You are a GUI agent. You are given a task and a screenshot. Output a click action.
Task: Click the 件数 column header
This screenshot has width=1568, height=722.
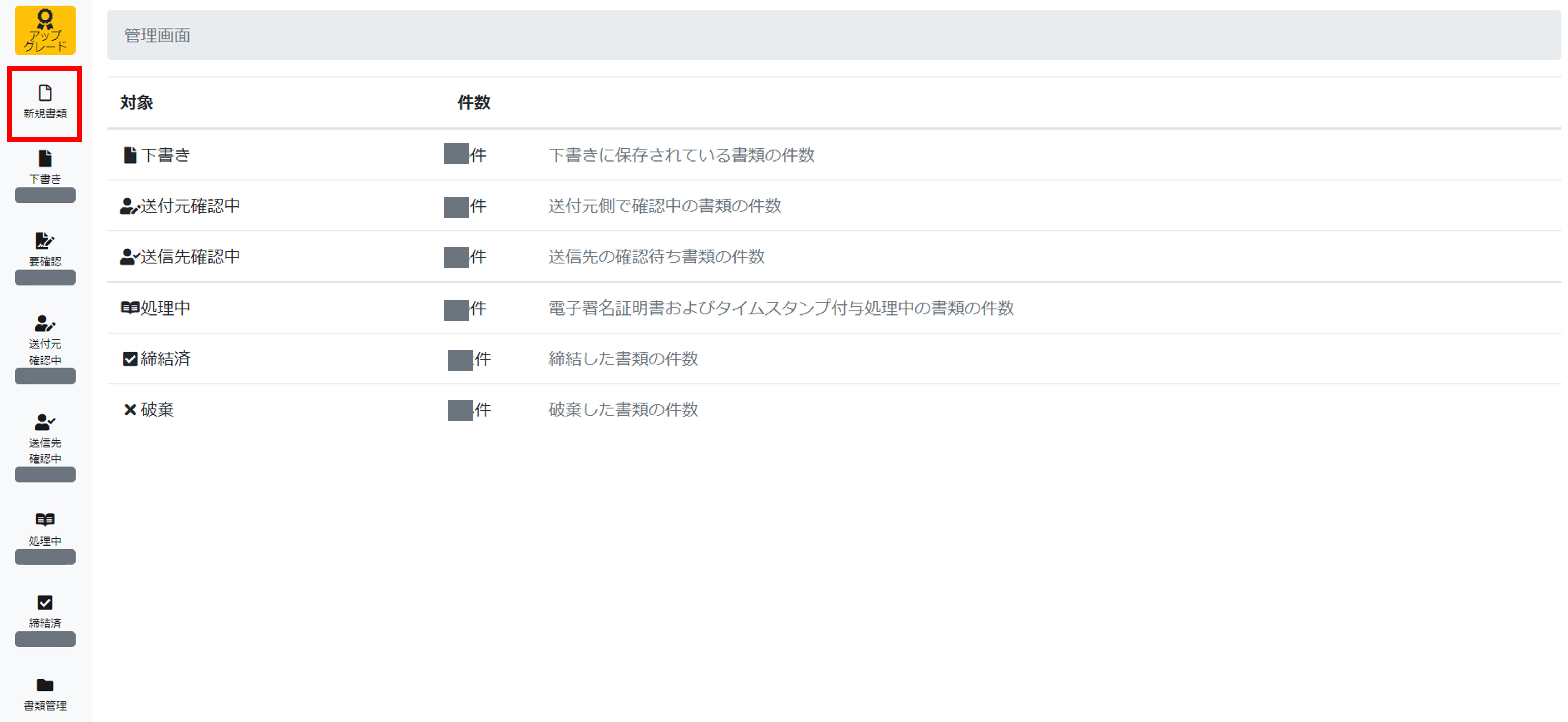tap(474, 103)
